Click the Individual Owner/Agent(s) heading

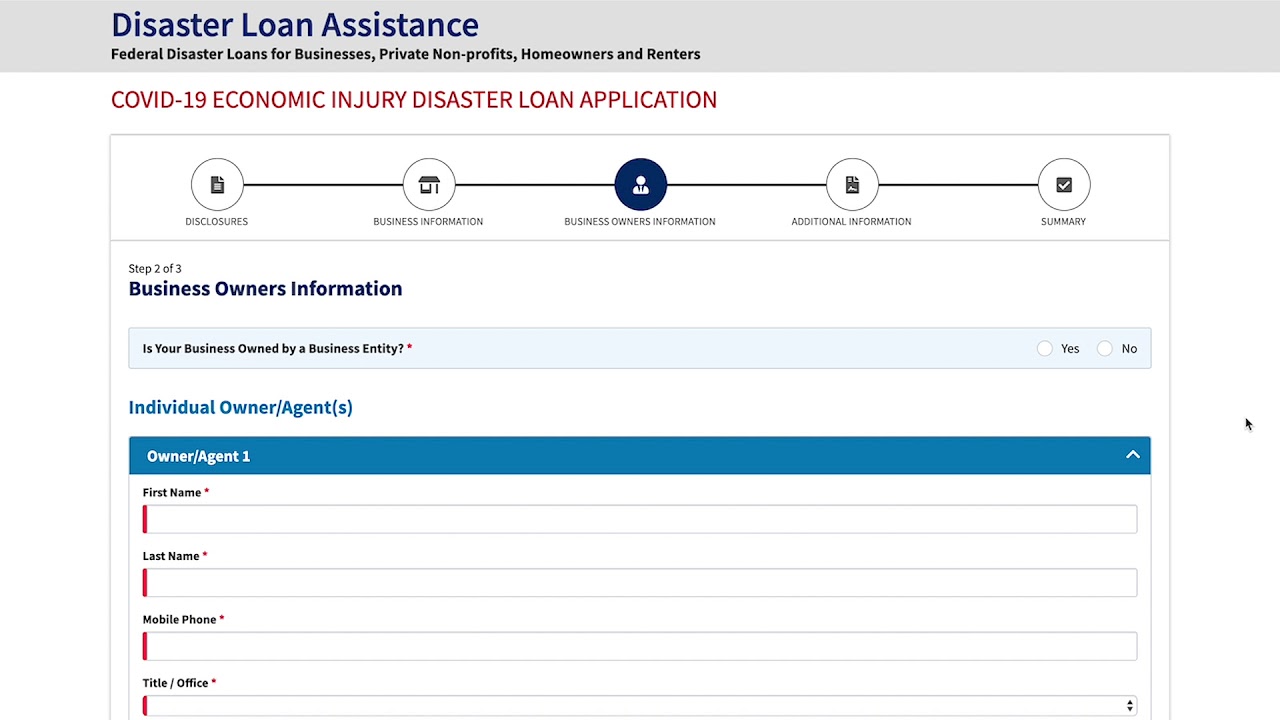point(241,407)
